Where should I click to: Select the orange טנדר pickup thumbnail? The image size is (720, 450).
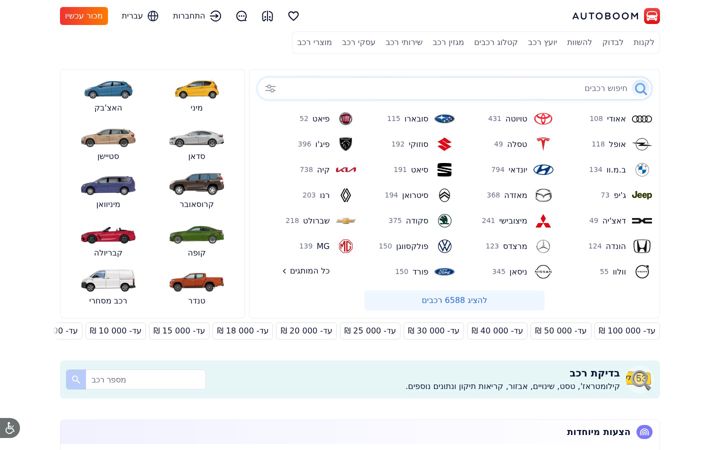point(197,282)
